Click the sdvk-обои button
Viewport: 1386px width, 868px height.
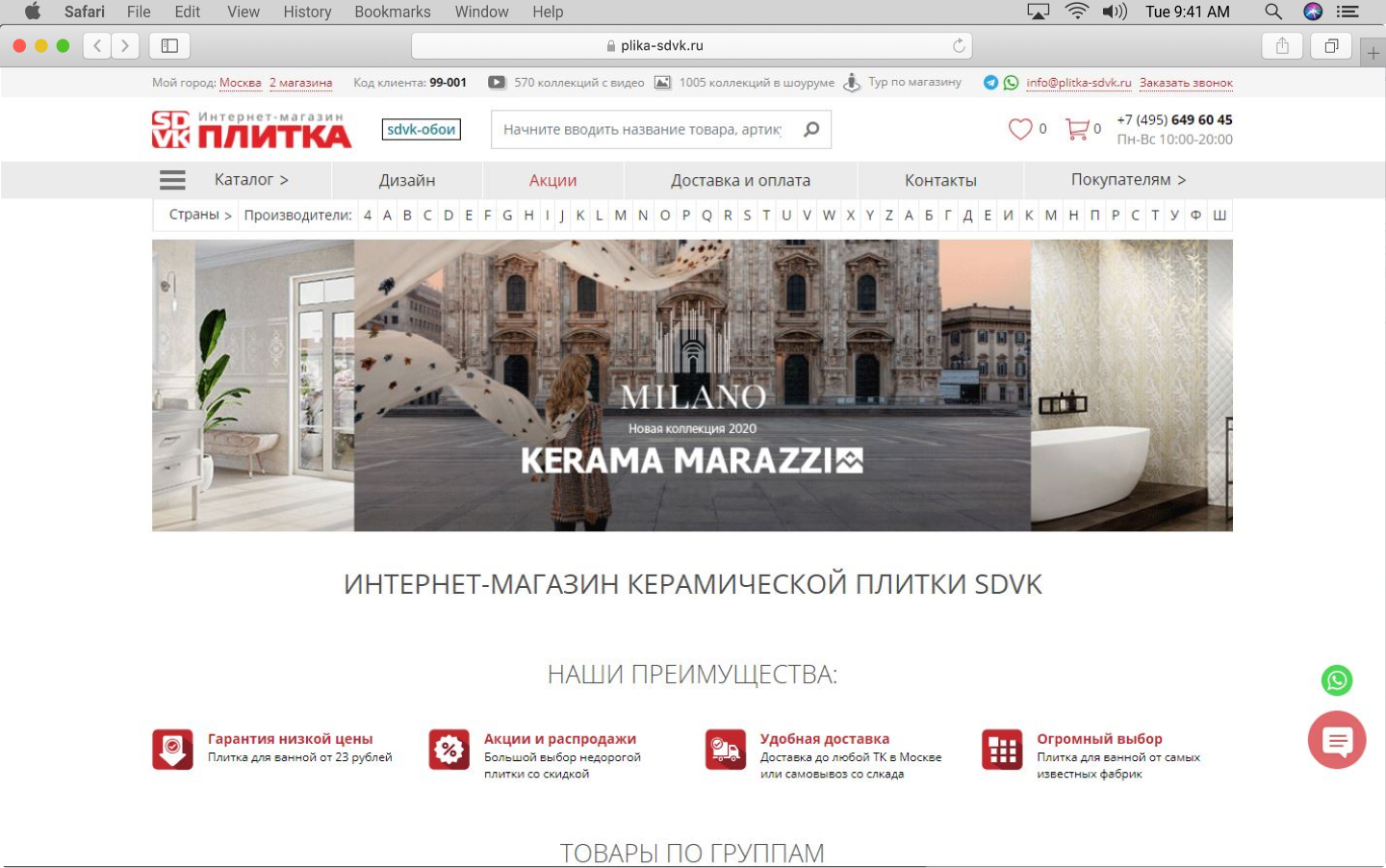(x=421, y=129)
